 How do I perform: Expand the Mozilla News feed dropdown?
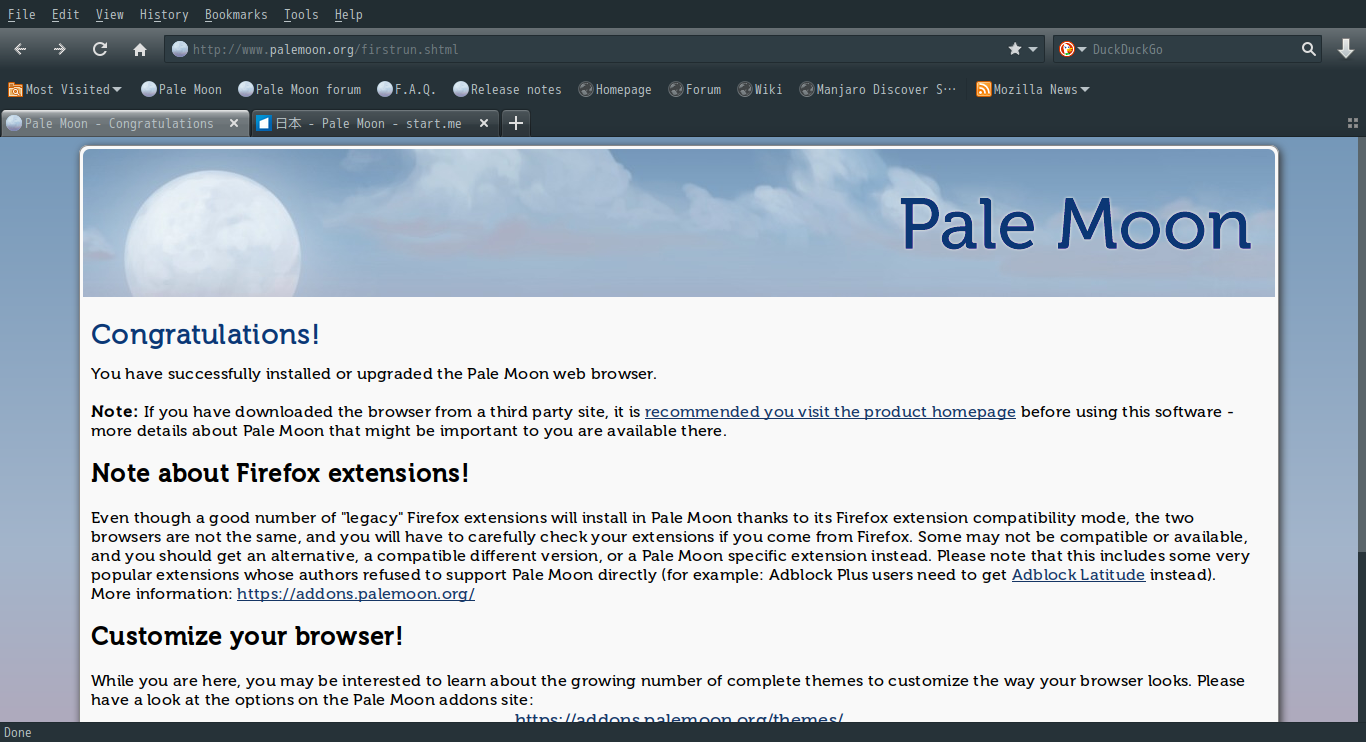(1033, 89)
